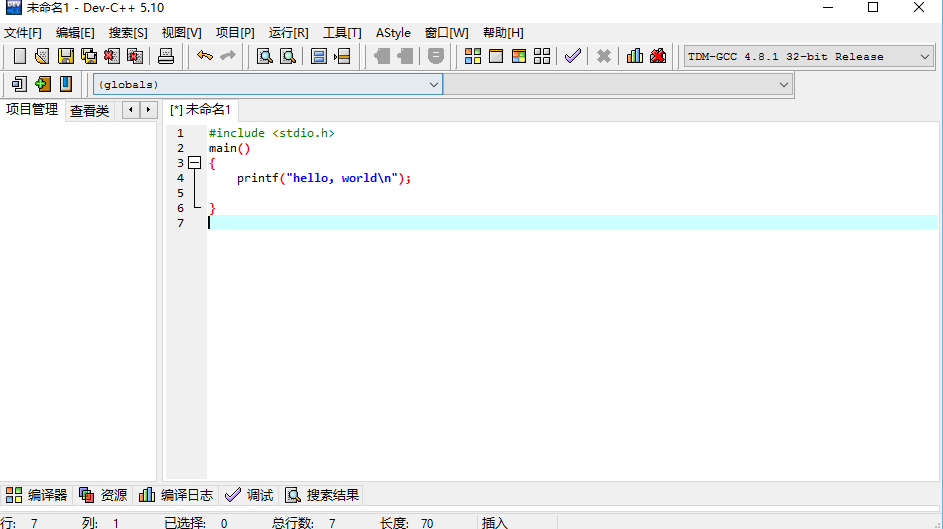943x529 pixels.
Task: Click the New file icon
Action: point(19,56)
